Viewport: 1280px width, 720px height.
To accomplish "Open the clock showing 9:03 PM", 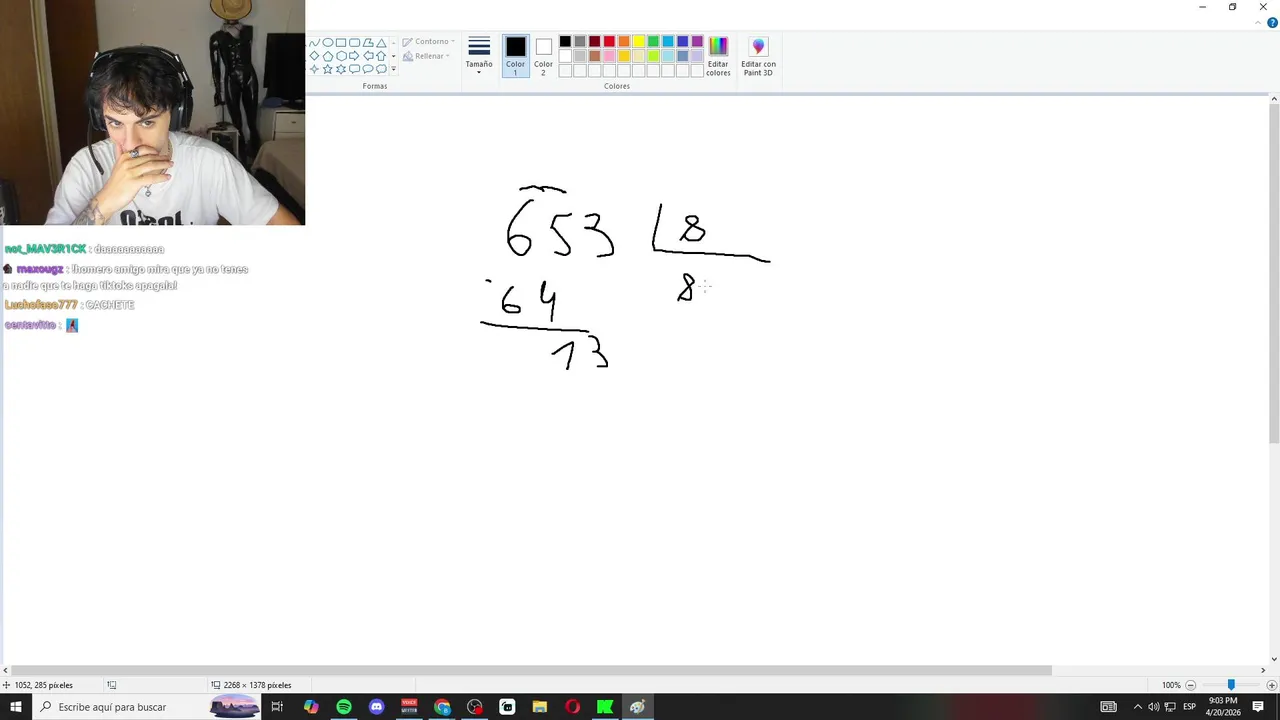I will pos(1223,707).
